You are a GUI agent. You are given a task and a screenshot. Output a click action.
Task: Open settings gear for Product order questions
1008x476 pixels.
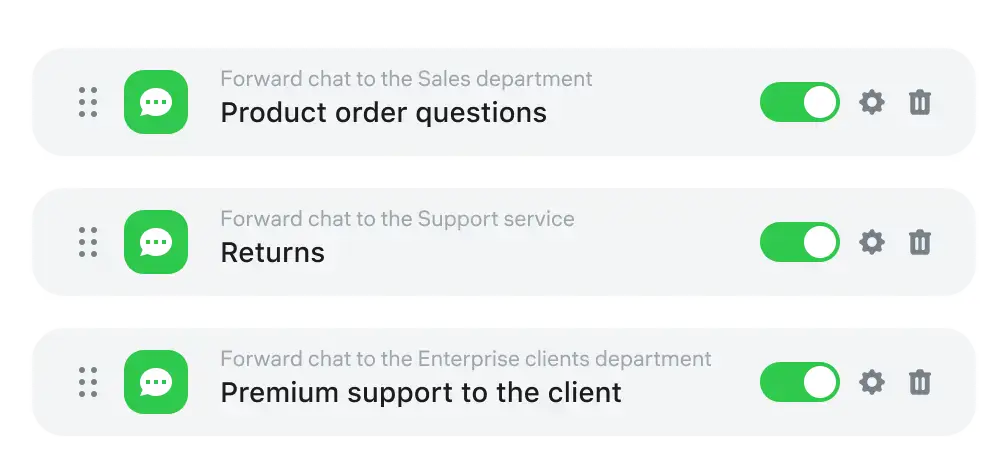click(x=872, y=102)
